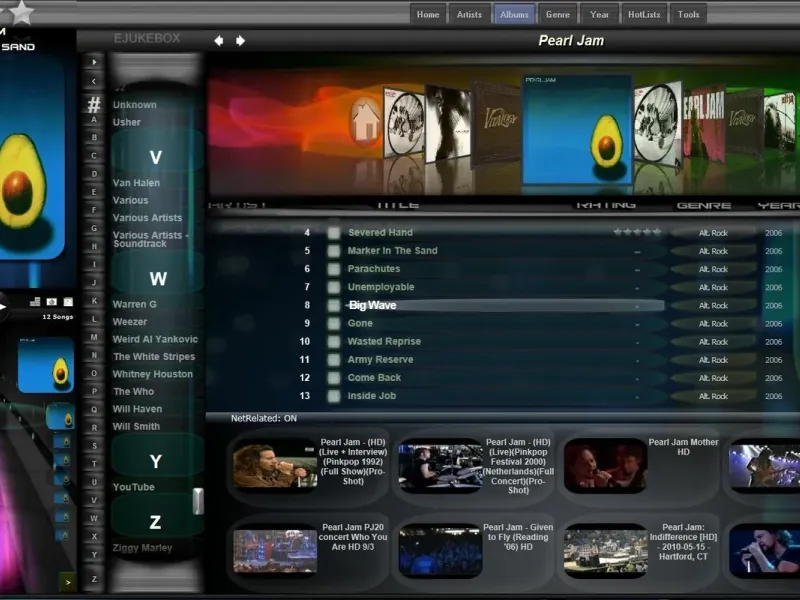Check the box for Parachutes
This screenshot has width=800, height=600.
click(x=334, y=269)
